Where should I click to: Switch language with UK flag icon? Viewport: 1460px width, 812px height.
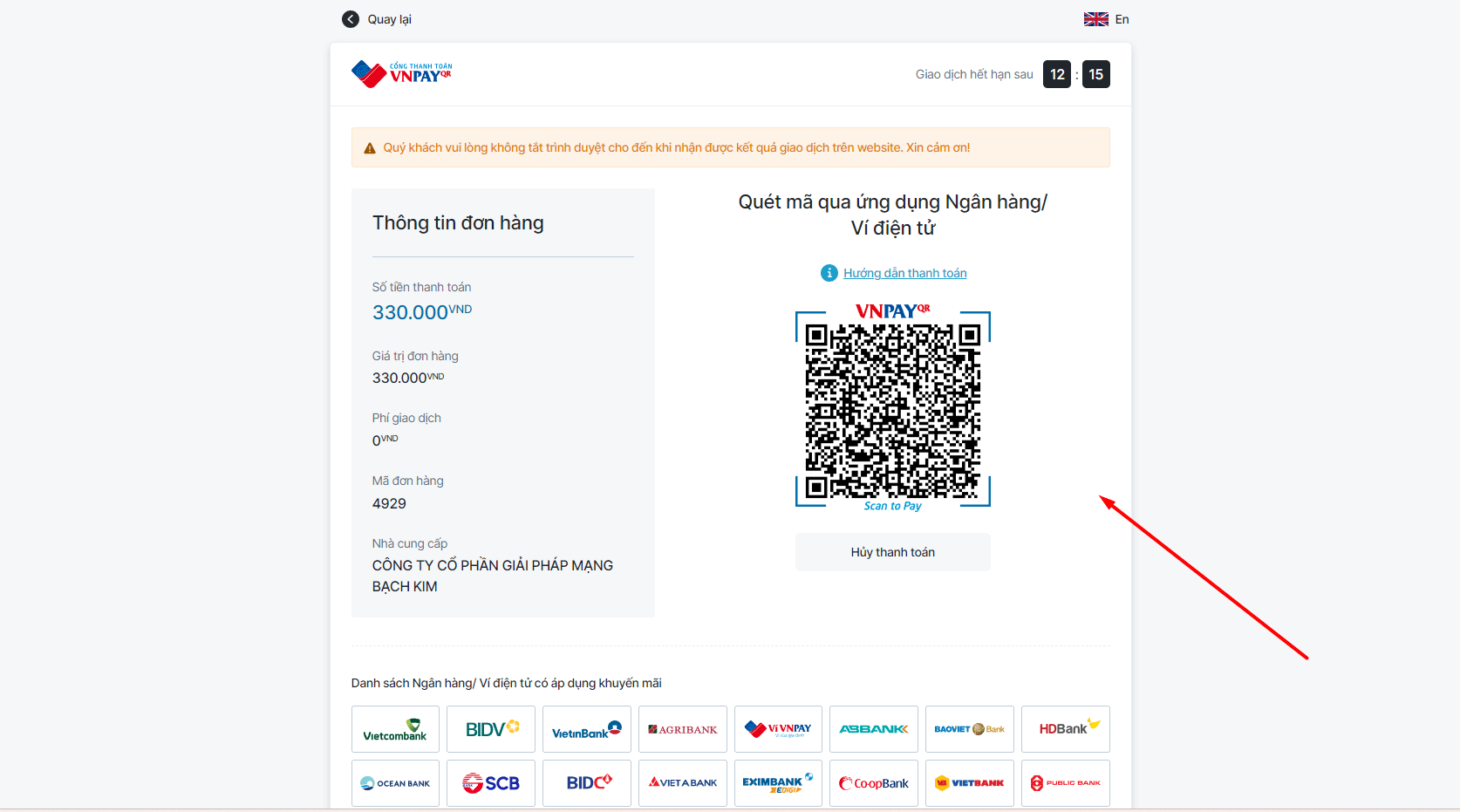[x=1096, y=19]
